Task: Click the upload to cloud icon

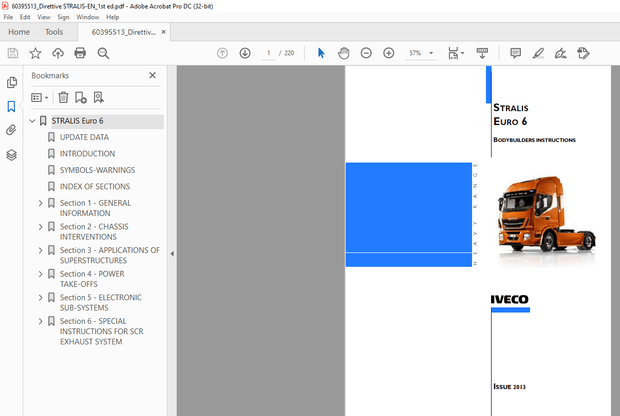Action: click(58, 53)
